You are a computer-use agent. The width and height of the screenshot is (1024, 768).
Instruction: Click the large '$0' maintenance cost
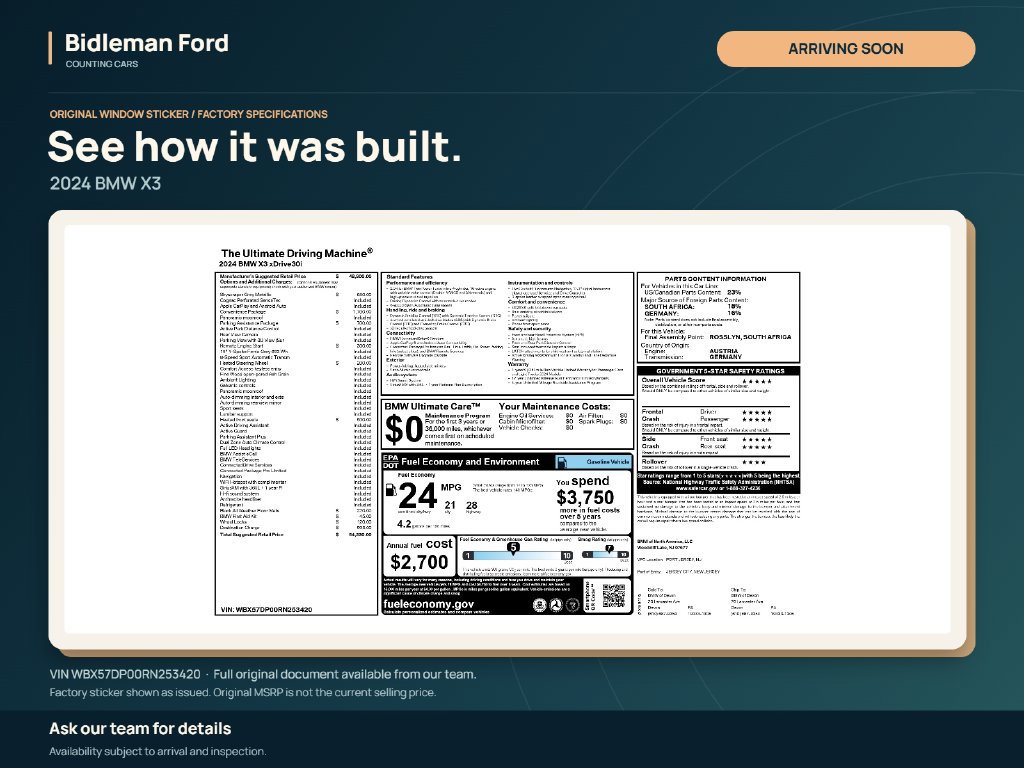[404, 430]
